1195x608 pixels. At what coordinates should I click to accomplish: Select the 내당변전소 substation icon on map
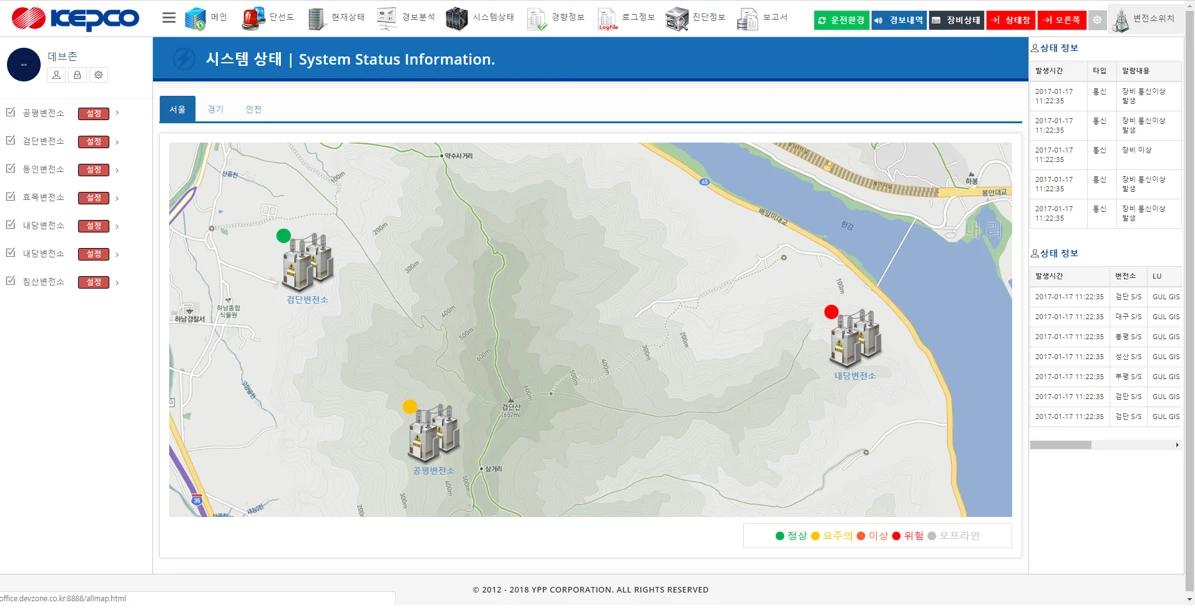(854, 338)
